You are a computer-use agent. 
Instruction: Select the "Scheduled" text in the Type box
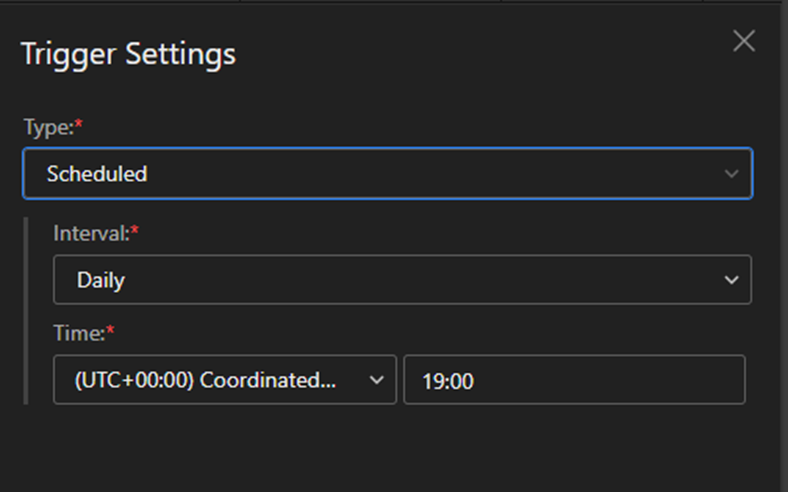(97, 174)
